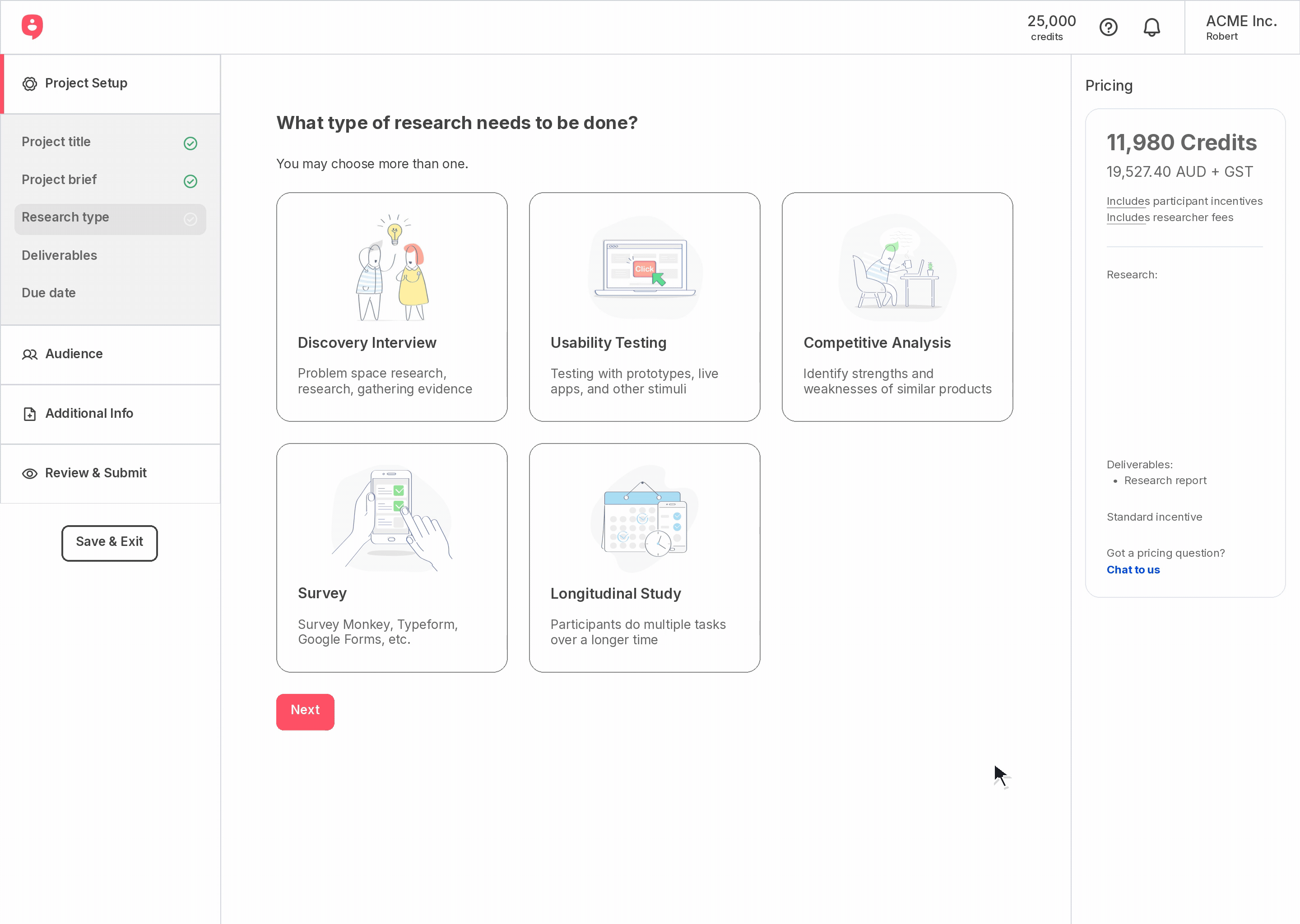Open the ACME Inc. Robert account menu

(x=1241, y=28)
